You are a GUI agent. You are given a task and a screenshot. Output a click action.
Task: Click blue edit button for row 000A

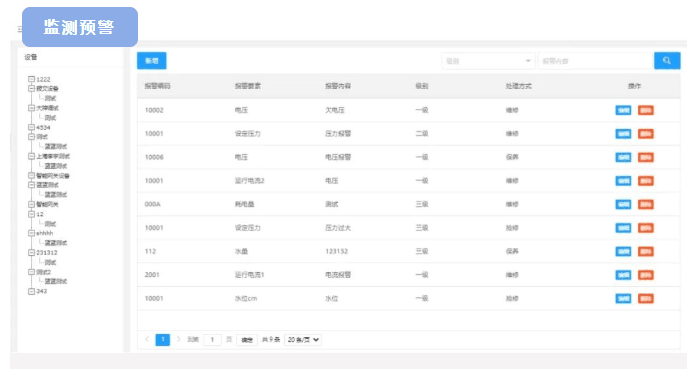(623, 204)
